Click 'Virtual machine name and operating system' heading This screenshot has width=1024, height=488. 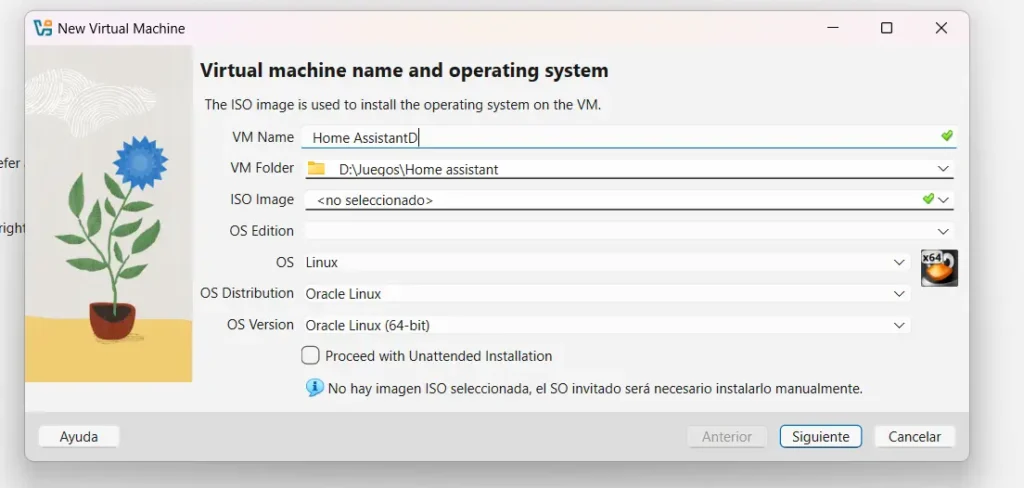(x=404, y=71)
